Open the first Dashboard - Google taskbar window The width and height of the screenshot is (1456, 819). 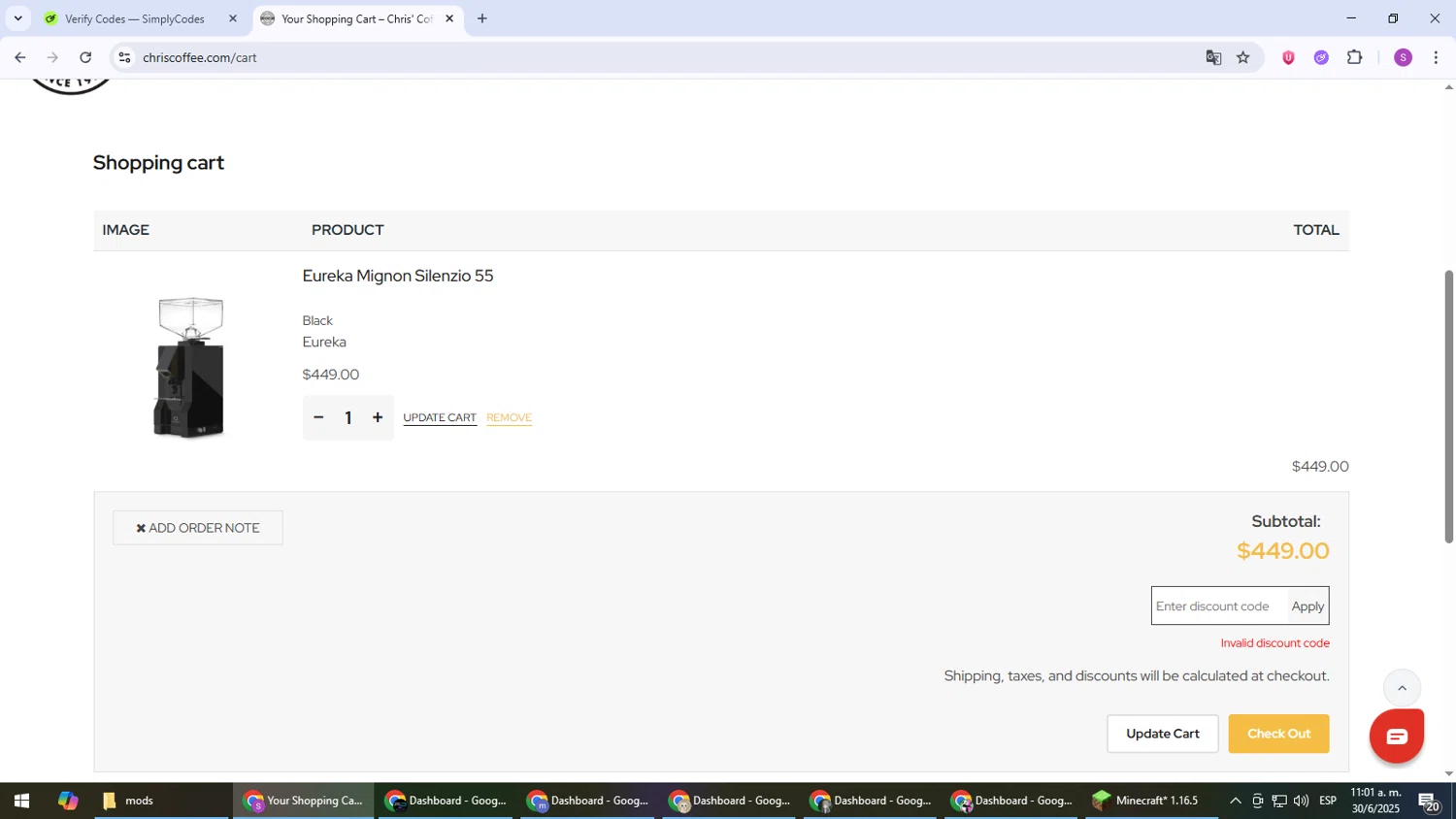coord(446,801)
